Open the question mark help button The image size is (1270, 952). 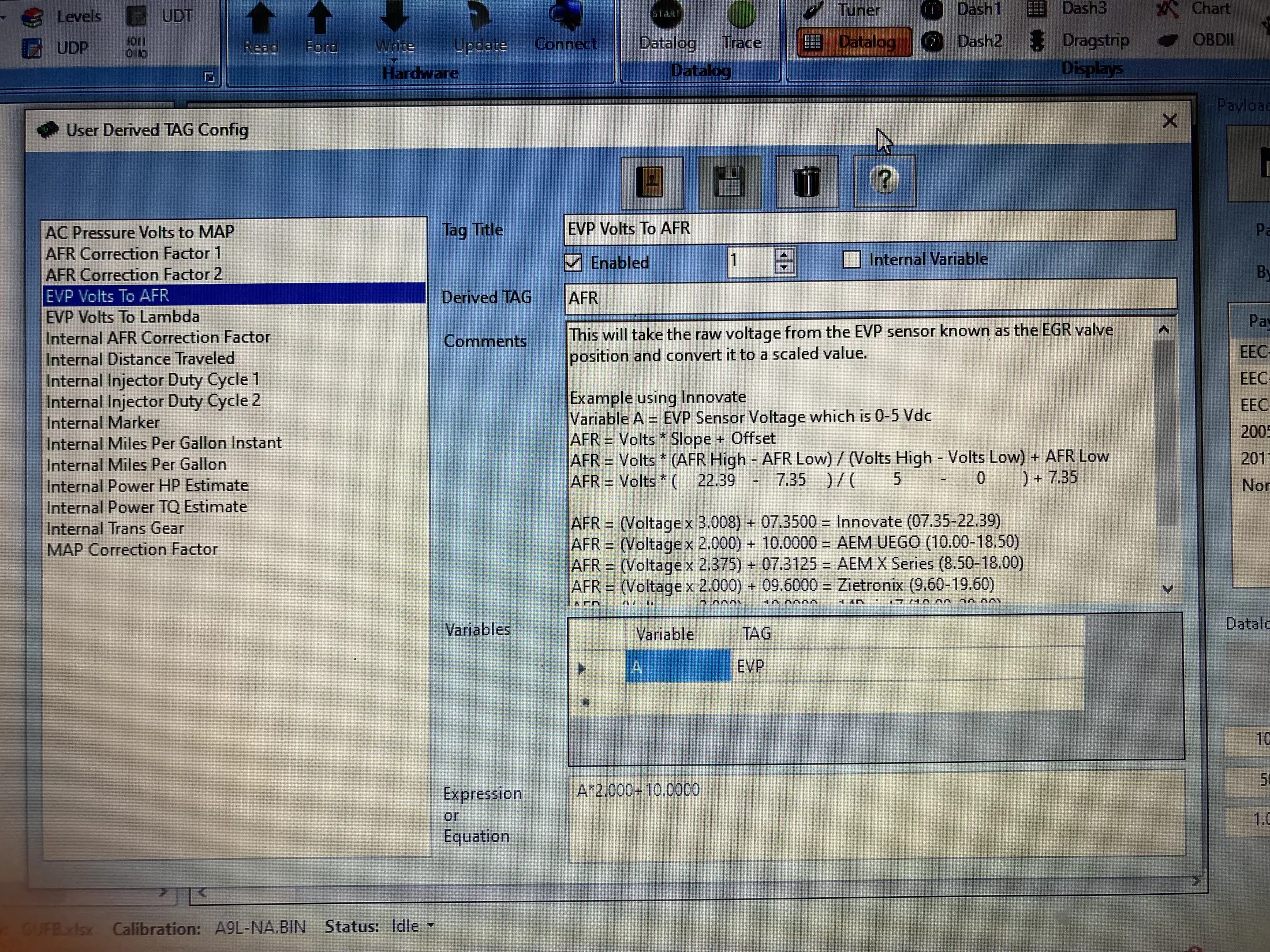coord(884,181)
